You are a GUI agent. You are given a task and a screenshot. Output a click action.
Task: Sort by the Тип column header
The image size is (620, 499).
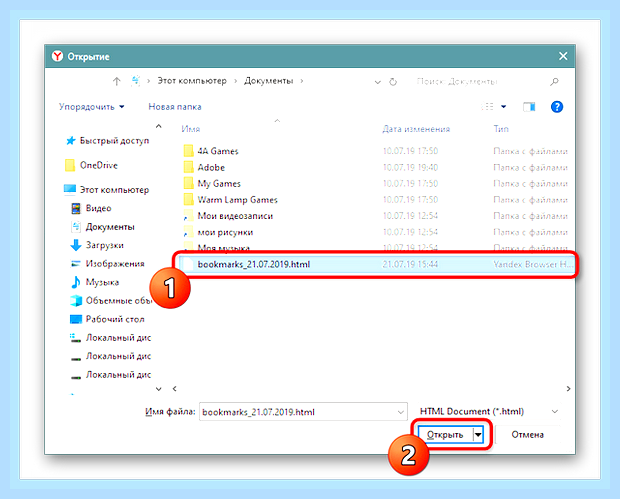(x=501, y=129)
